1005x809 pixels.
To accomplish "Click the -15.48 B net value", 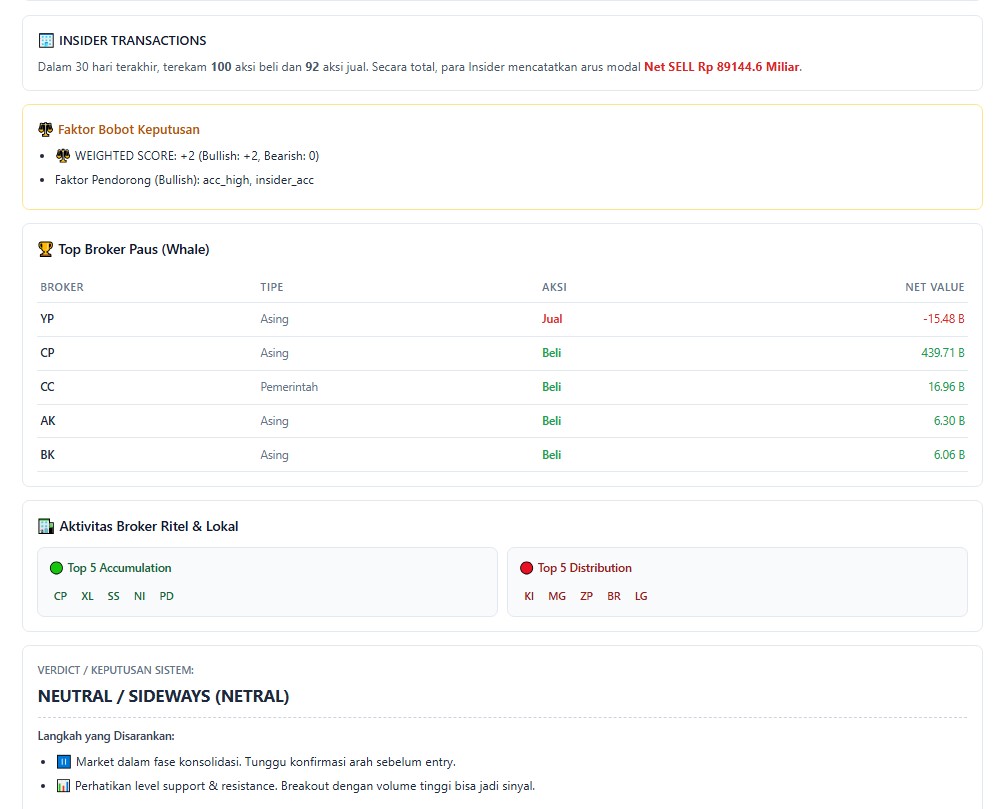I will [x=943, y=319].
